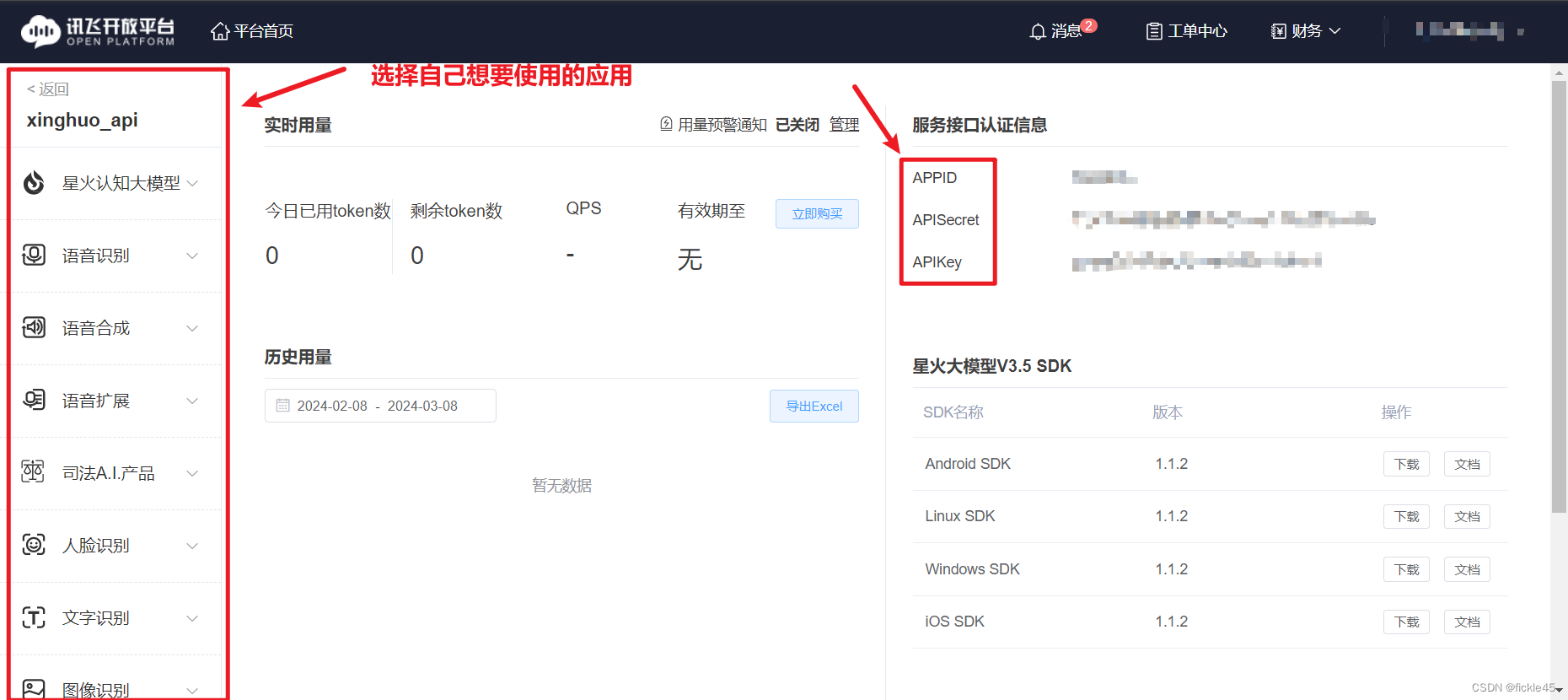Download the Linux SDK
This screenshot has width=1568, height=700.
click(x=1406, y=516)
